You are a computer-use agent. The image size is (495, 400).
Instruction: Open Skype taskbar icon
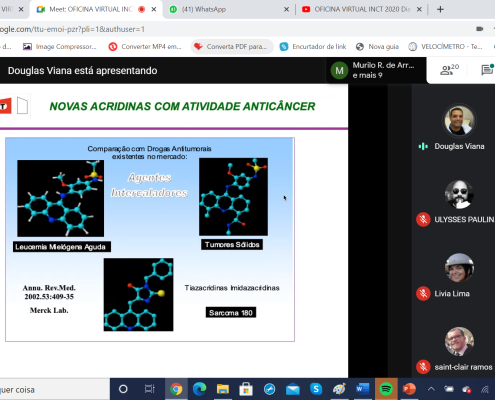click(x=316, y=389)
